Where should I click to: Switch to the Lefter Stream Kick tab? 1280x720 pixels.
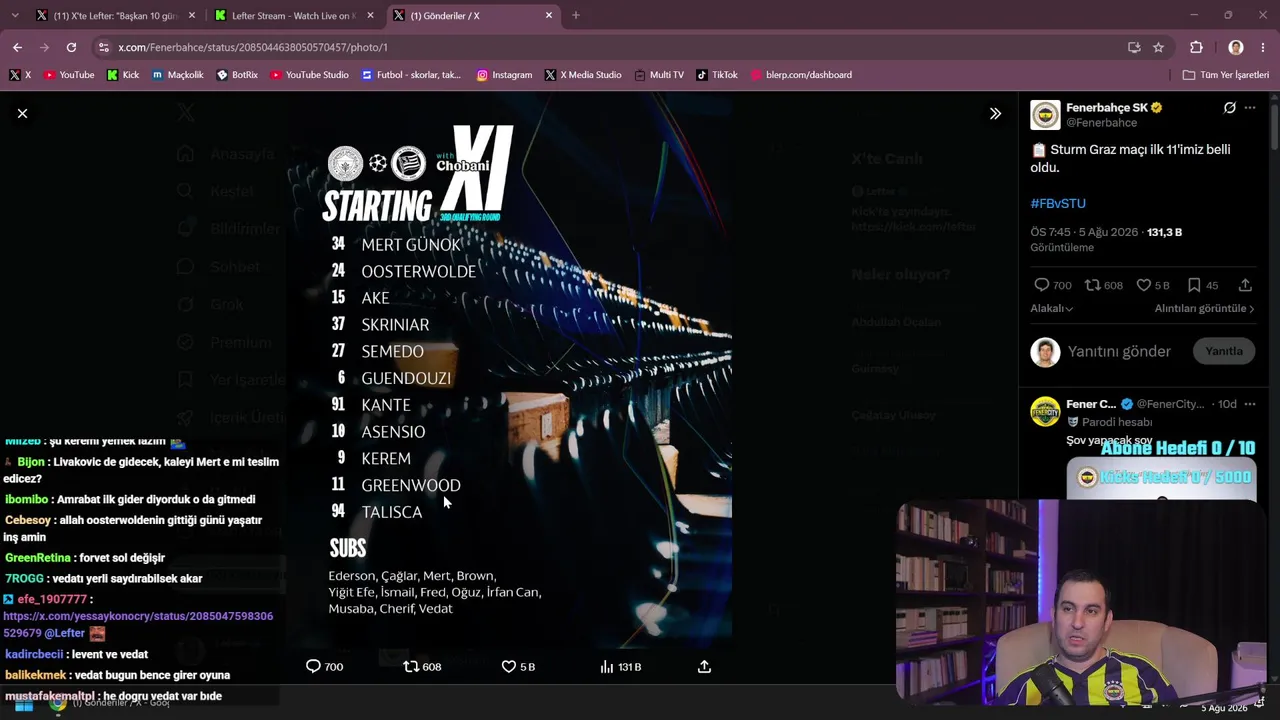coord(293,15)
